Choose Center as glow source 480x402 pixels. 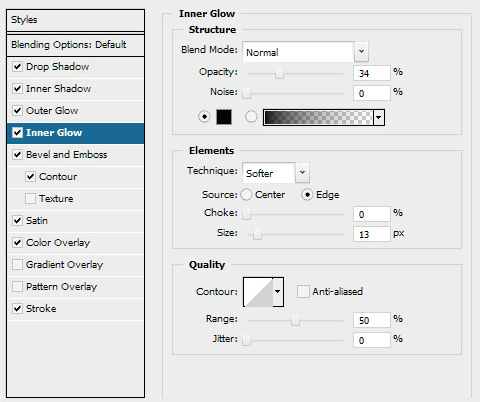point(246,195)
